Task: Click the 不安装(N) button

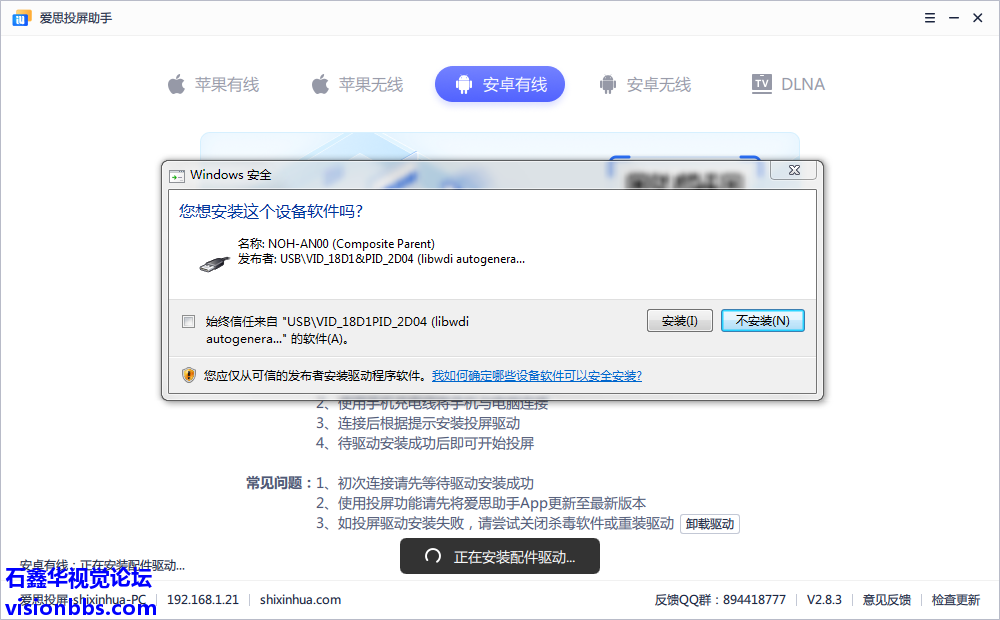Action: click(x=763, y=321)
